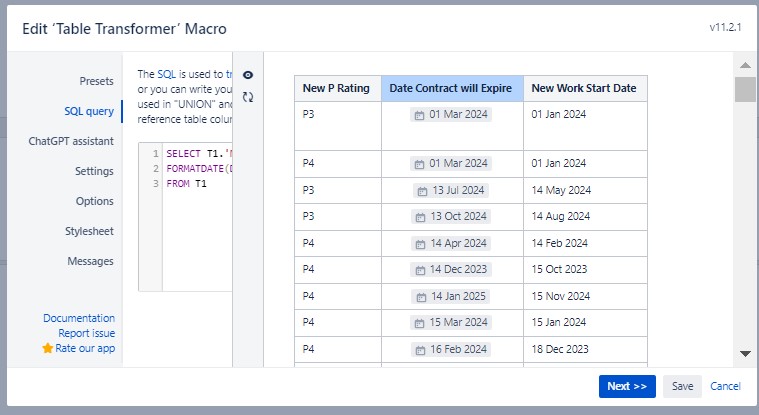
Task: Click the 13 Jul 2024 date cell
Action: coord(452,191)
